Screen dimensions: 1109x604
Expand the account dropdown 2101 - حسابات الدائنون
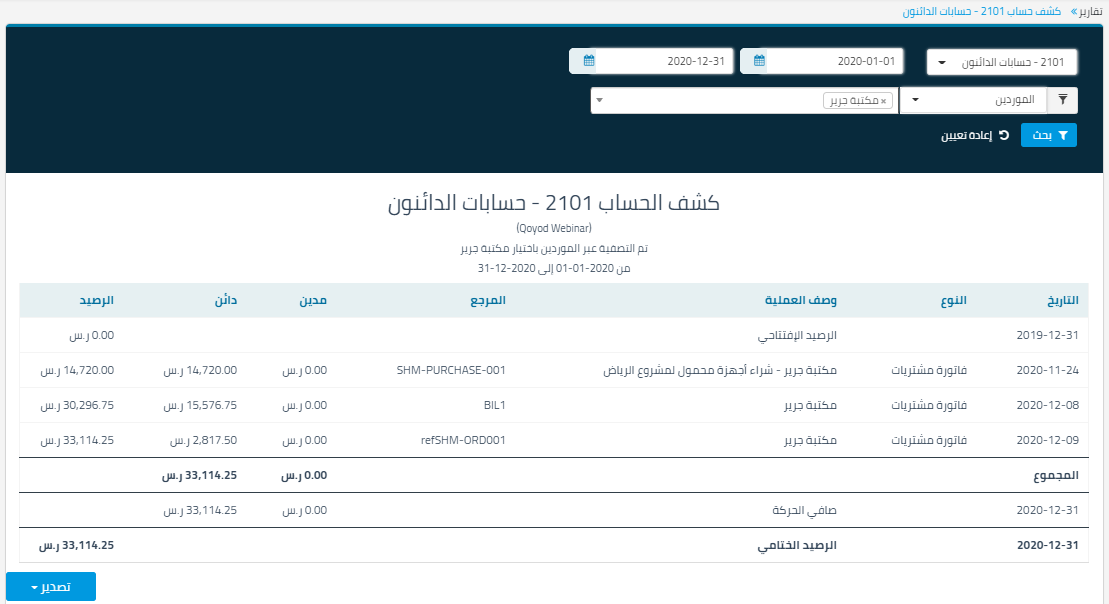click(x=1002, y=62)
